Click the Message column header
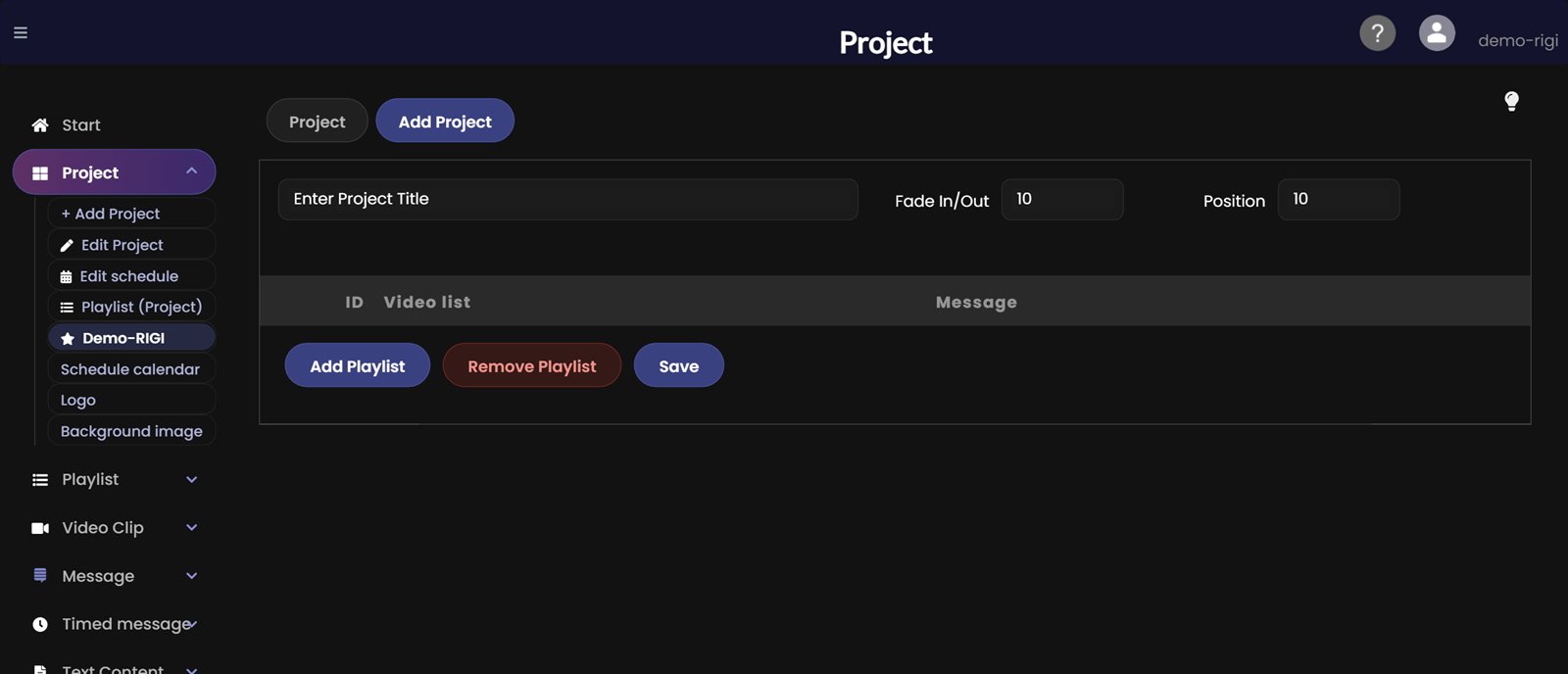This screenshot has height=674, width=1568. click(976, 303)
